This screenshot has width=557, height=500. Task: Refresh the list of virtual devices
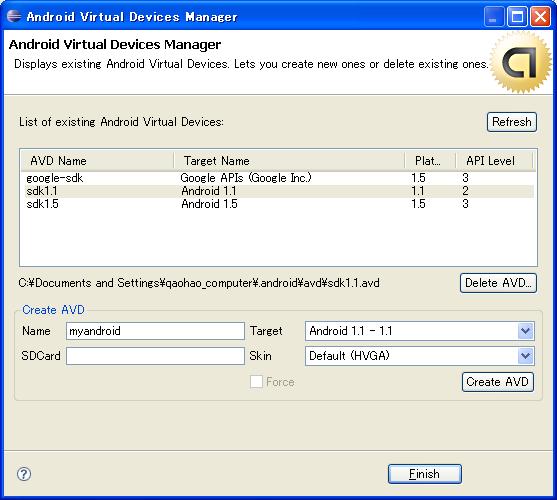[x=512, y=122]
